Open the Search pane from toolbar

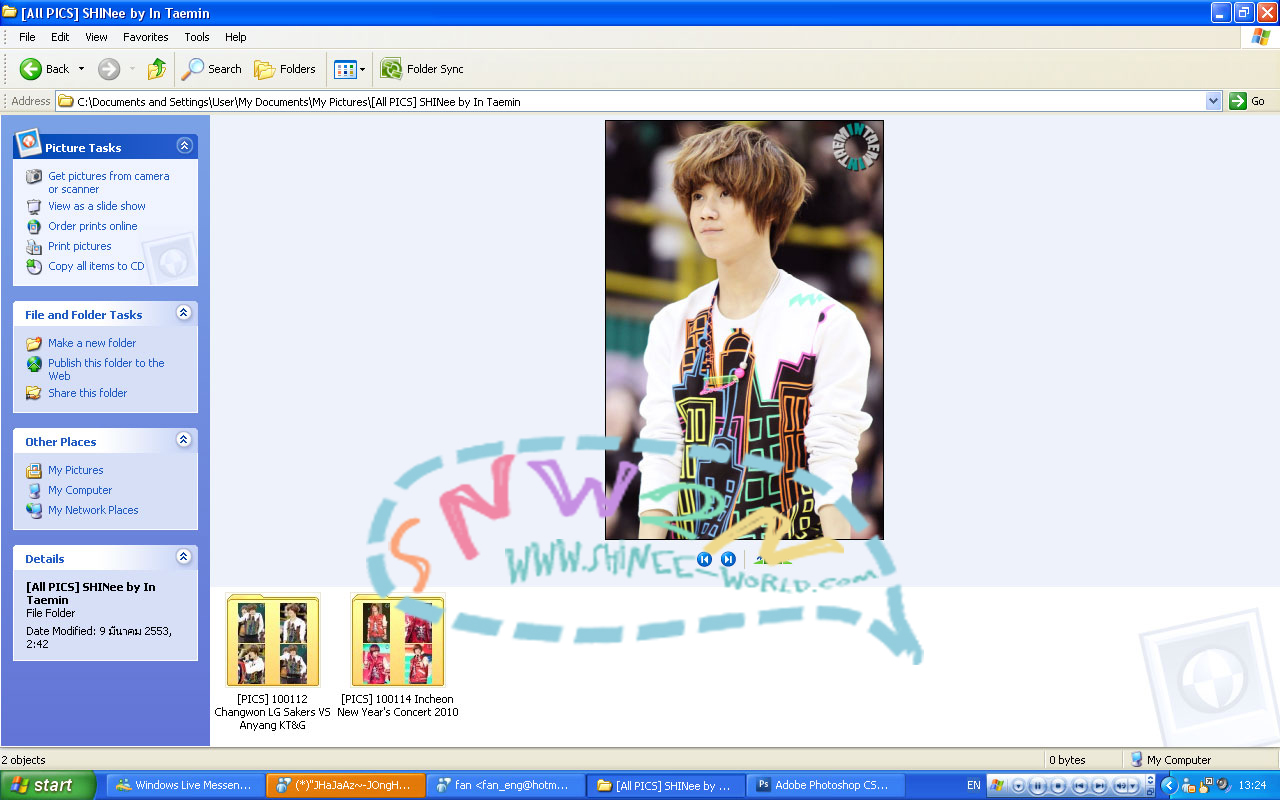click(x=211, y=69)
